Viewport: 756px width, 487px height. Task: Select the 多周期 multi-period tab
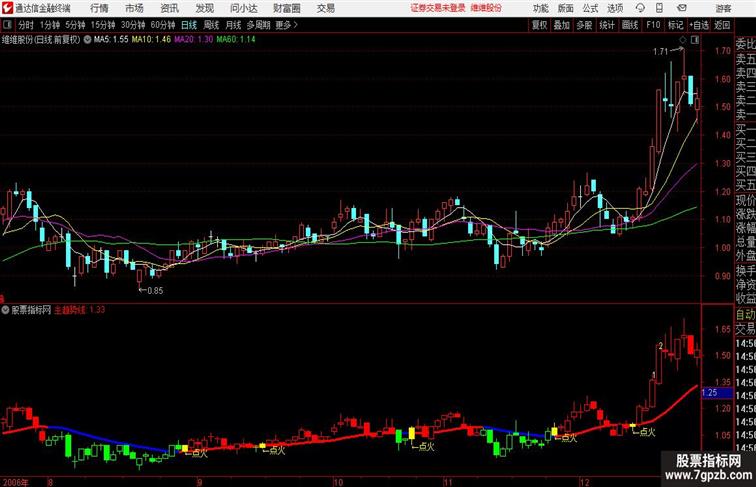coord(258,25)
